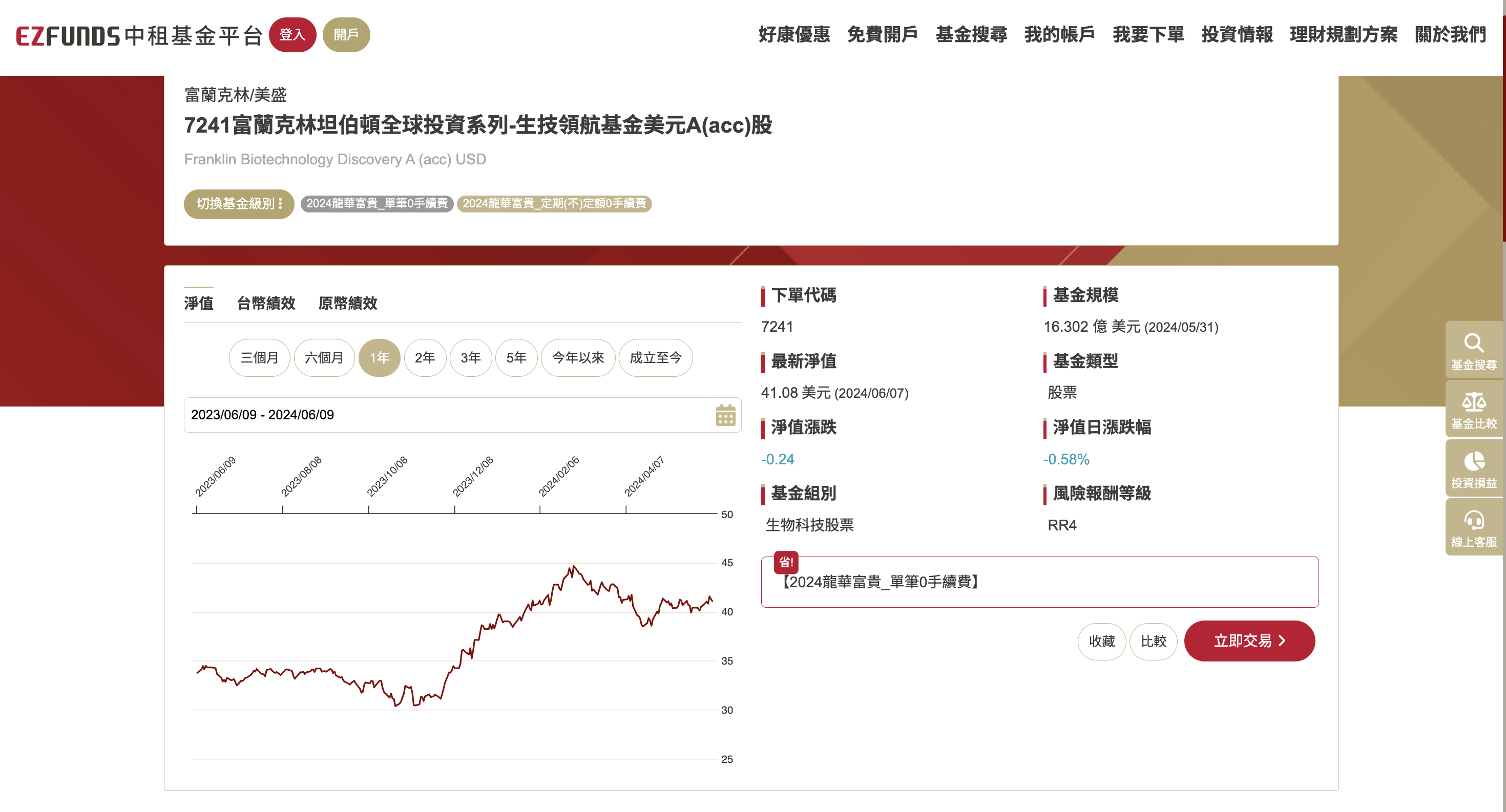Click the 立即交易 button

coord(1250,642)
